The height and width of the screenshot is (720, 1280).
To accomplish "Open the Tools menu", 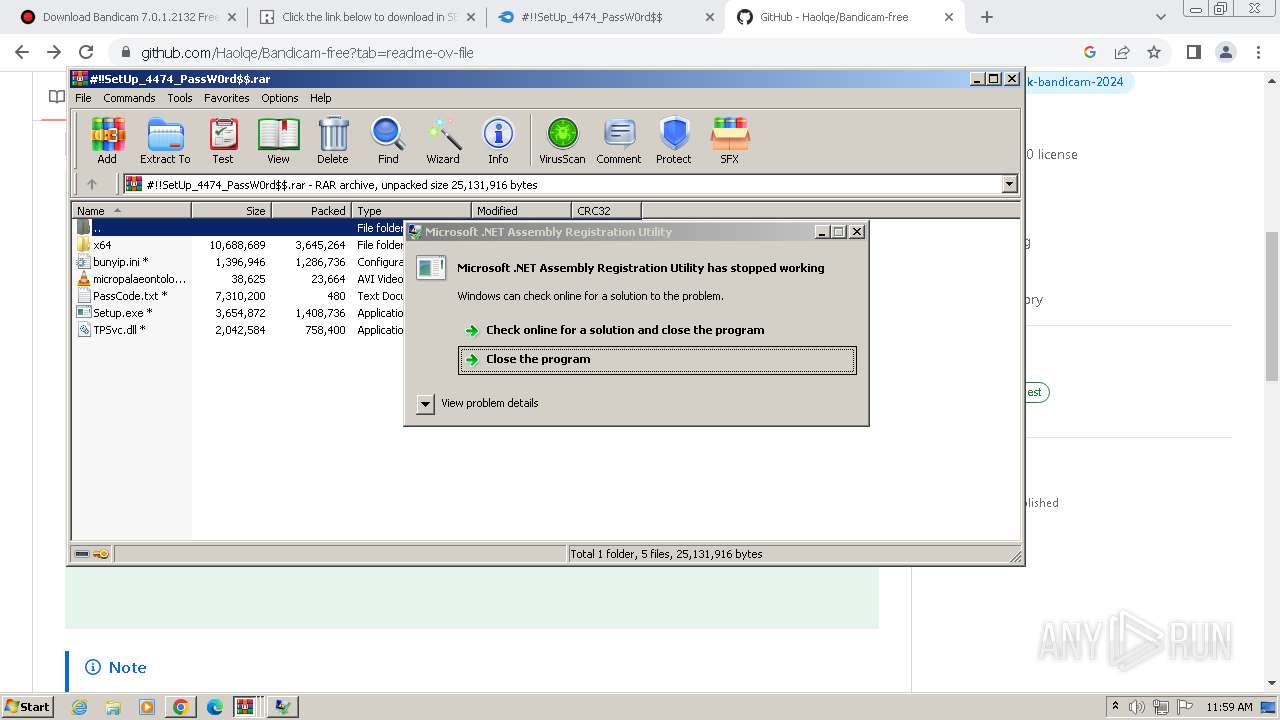I will click(180, 98).
